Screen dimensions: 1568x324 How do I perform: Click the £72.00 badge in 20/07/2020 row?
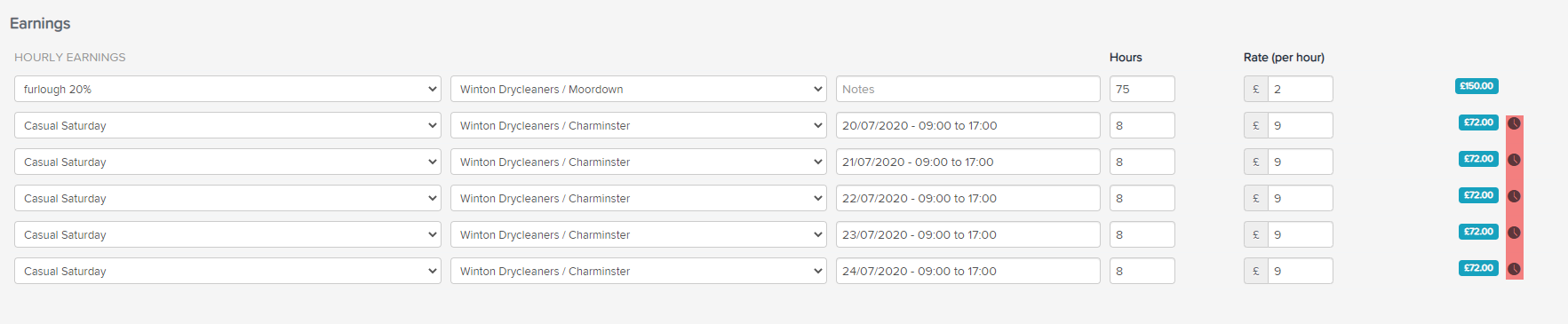tap(1478, 122)
